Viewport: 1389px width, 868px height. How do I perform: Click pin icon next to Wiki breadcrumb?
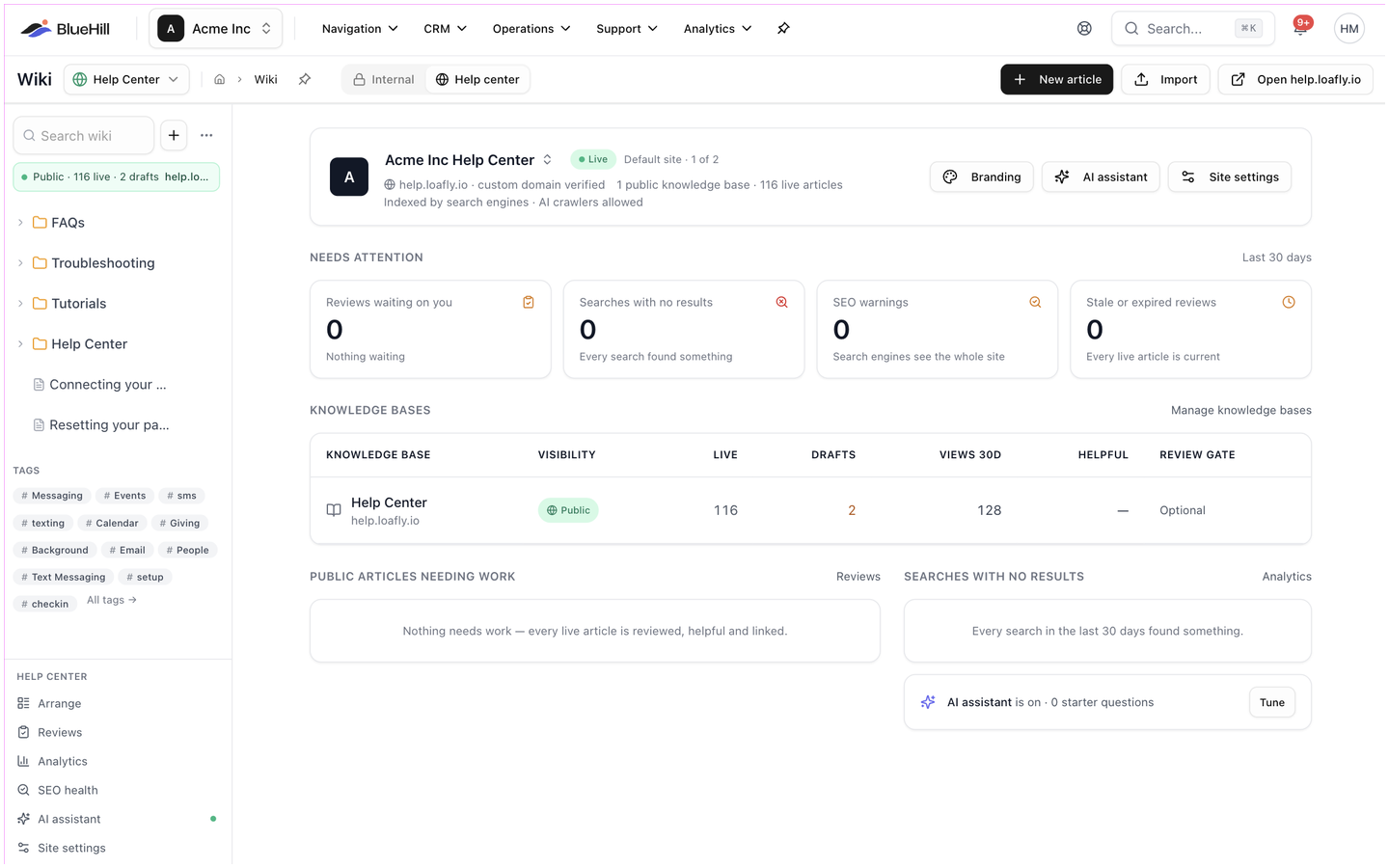(305, 80)
